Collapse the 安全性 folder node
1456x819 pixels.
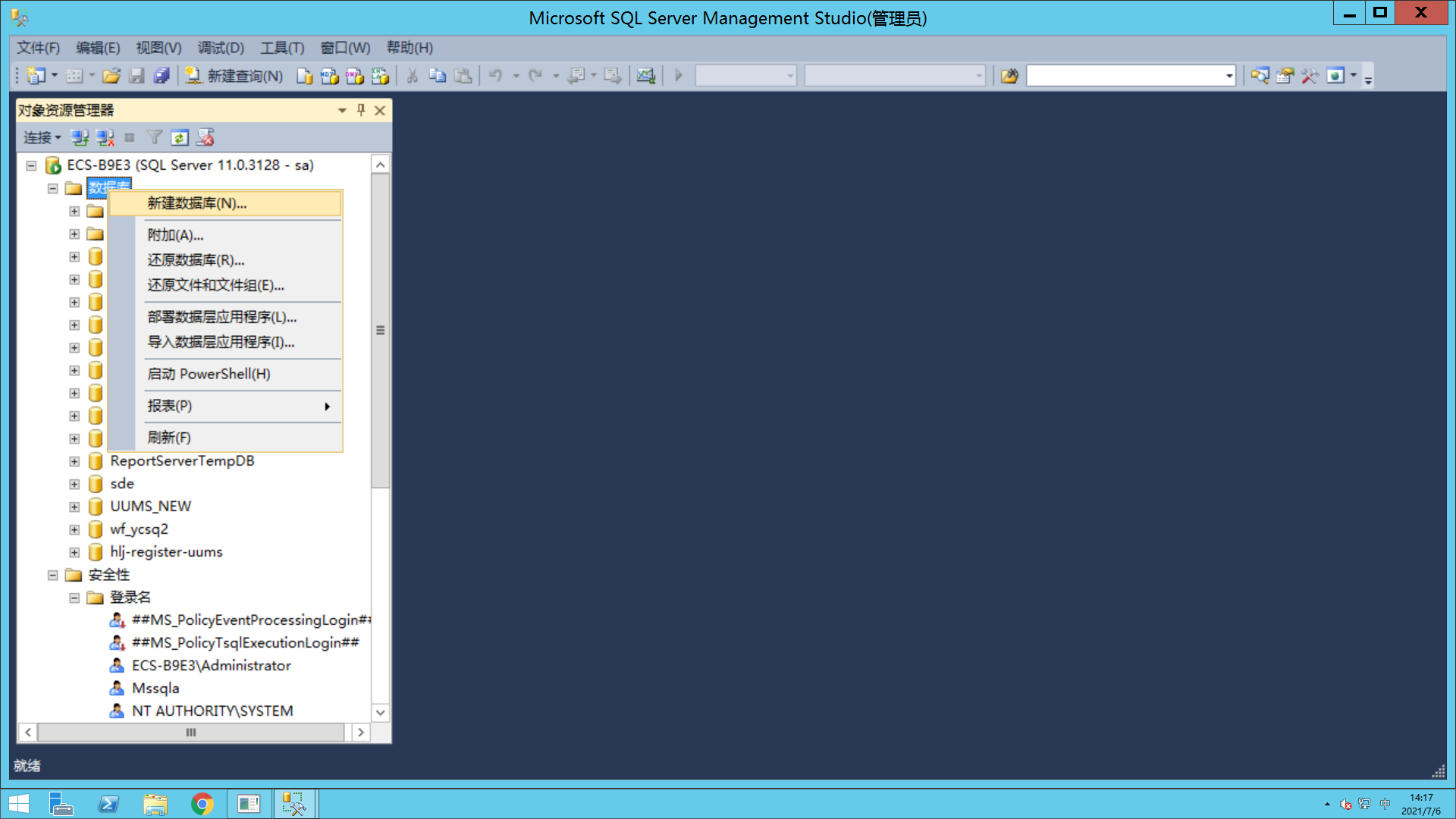[x=53, y=575]
